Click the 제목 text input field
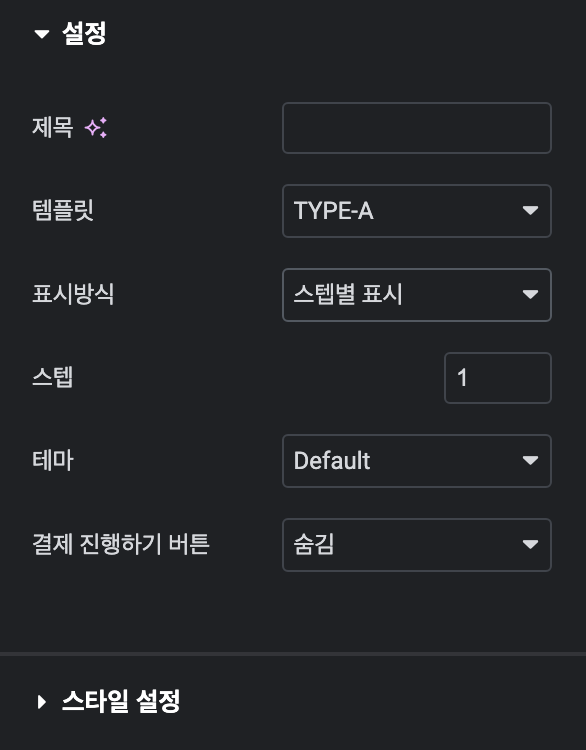The width and height of the screenshot is (586, 750). click(417, 128)
